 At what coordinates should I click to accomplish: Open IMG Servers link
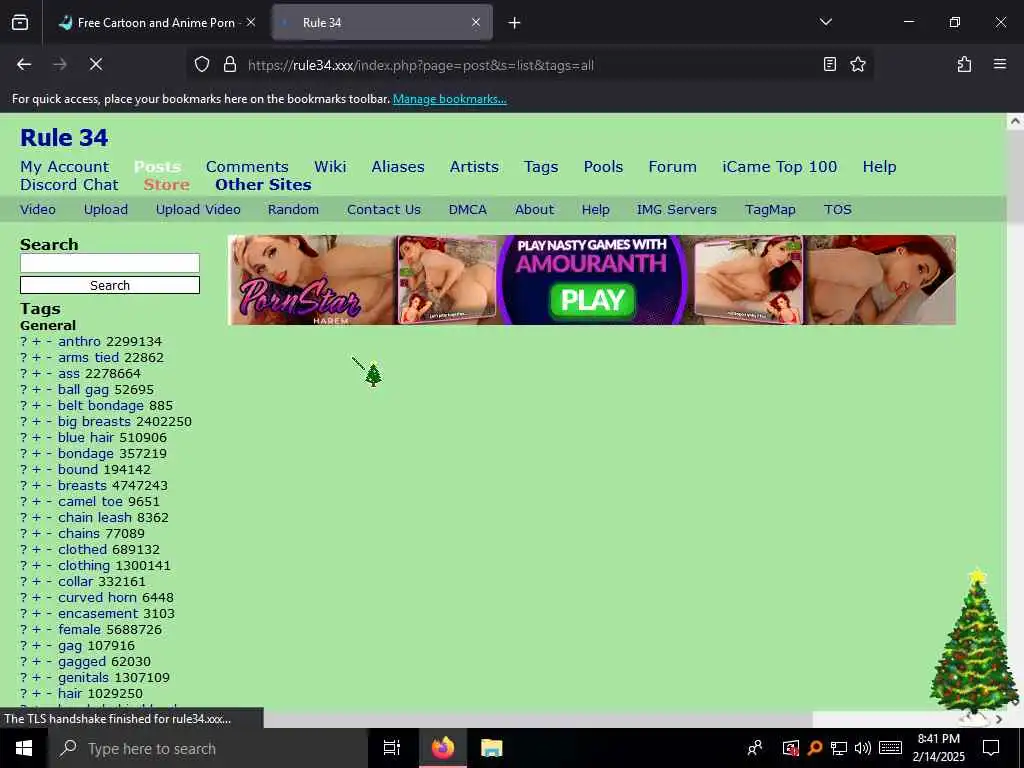(x=677, y=209)
